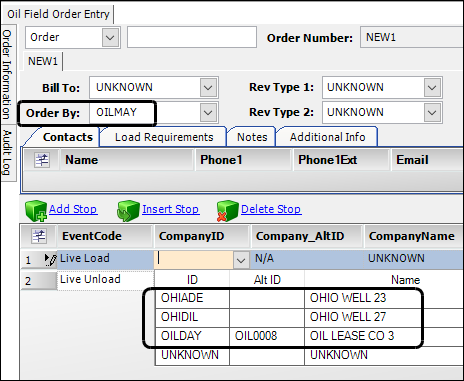The height and width of the screenshot is (381, 464).
Task: Click the Delete Stop link
Action: coord(271,209)
